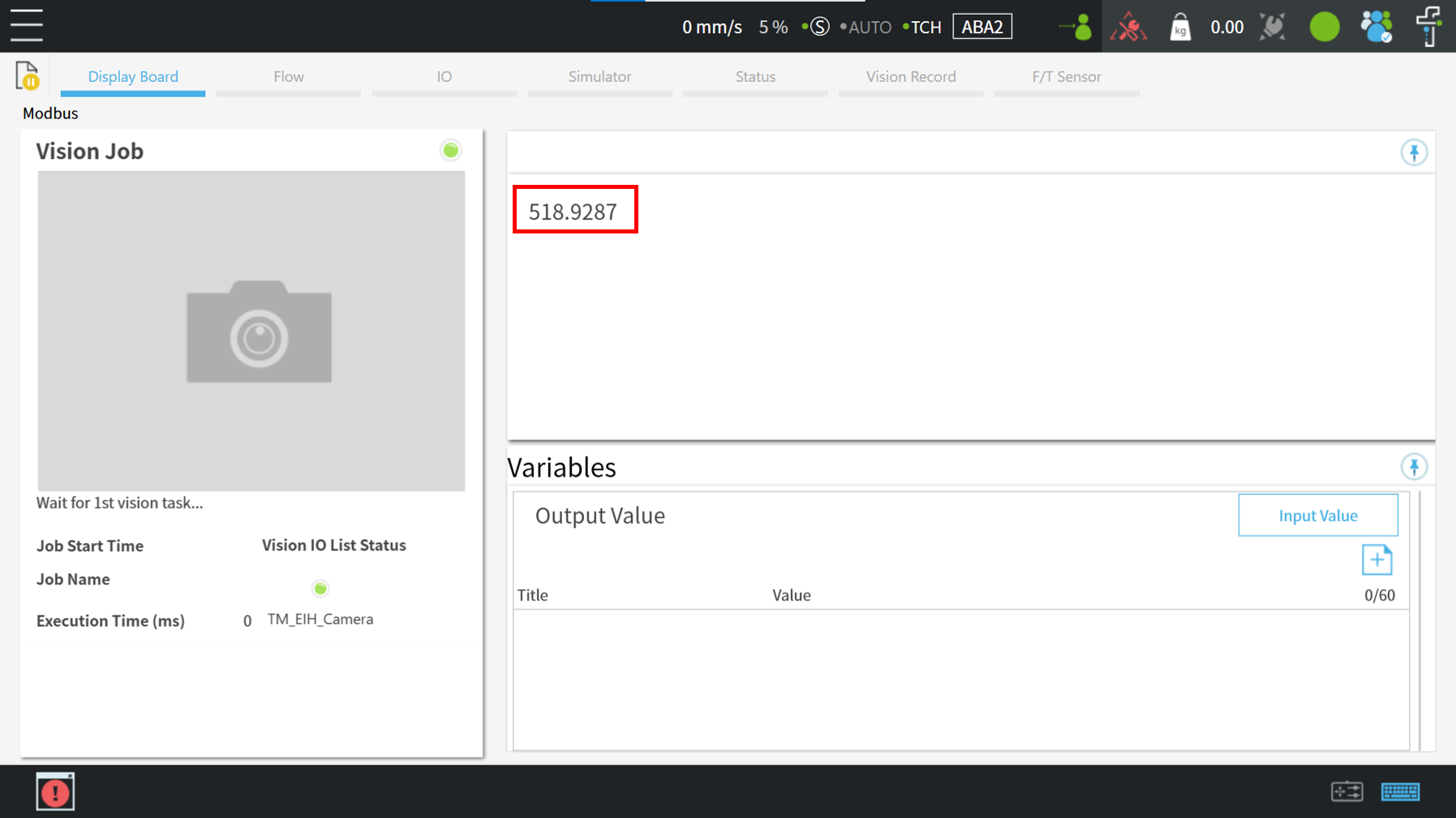Toggle the Vision Job green status indicator
The image size is (1456, 818).
click(450, 150)
